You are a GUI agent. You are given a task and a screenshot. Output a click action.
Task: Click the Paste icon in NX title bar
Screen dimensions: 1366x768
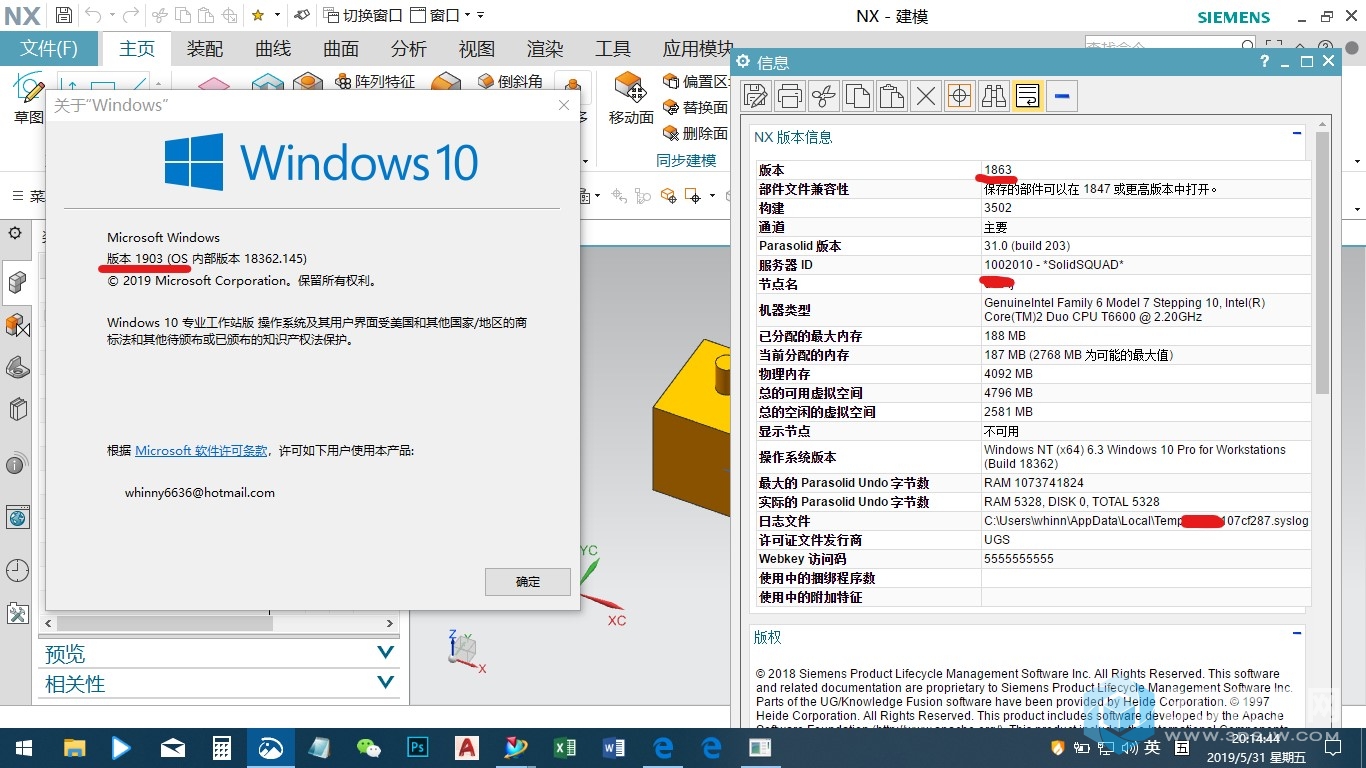coord(206,15)
